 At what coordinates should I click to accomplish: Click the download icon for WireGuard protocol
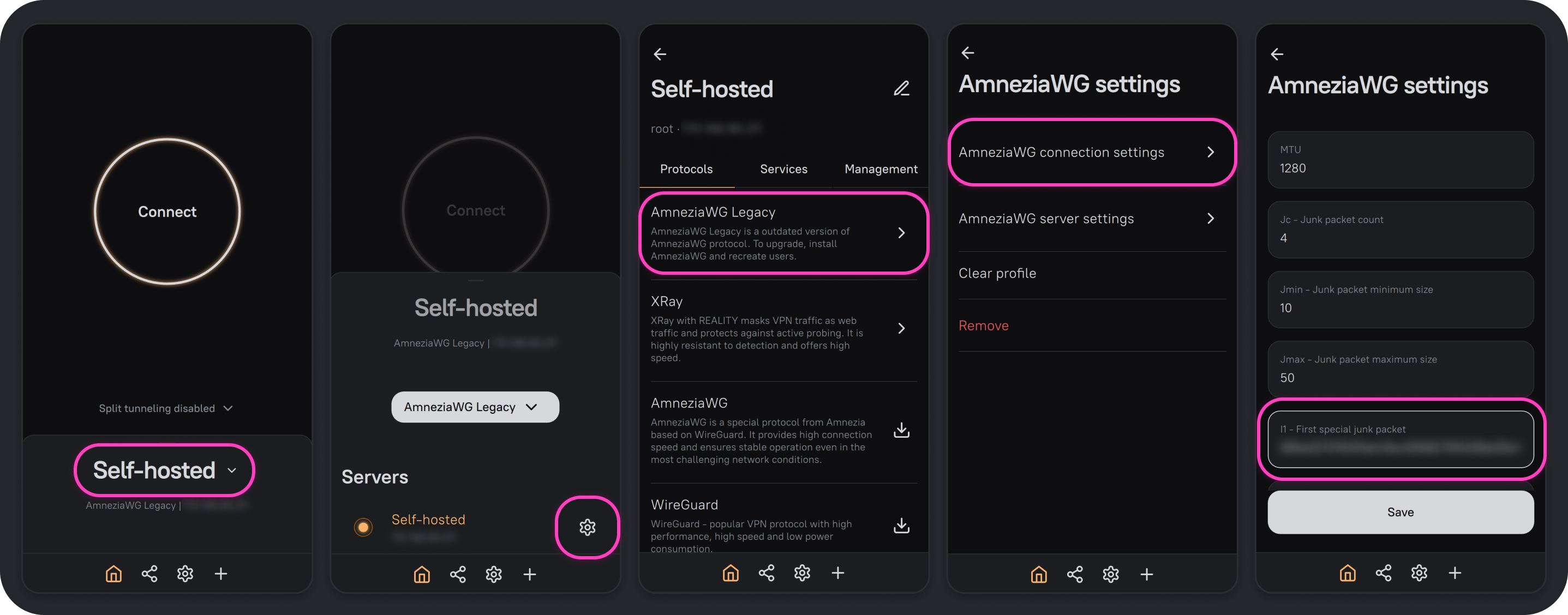click(x=901, y=525)
